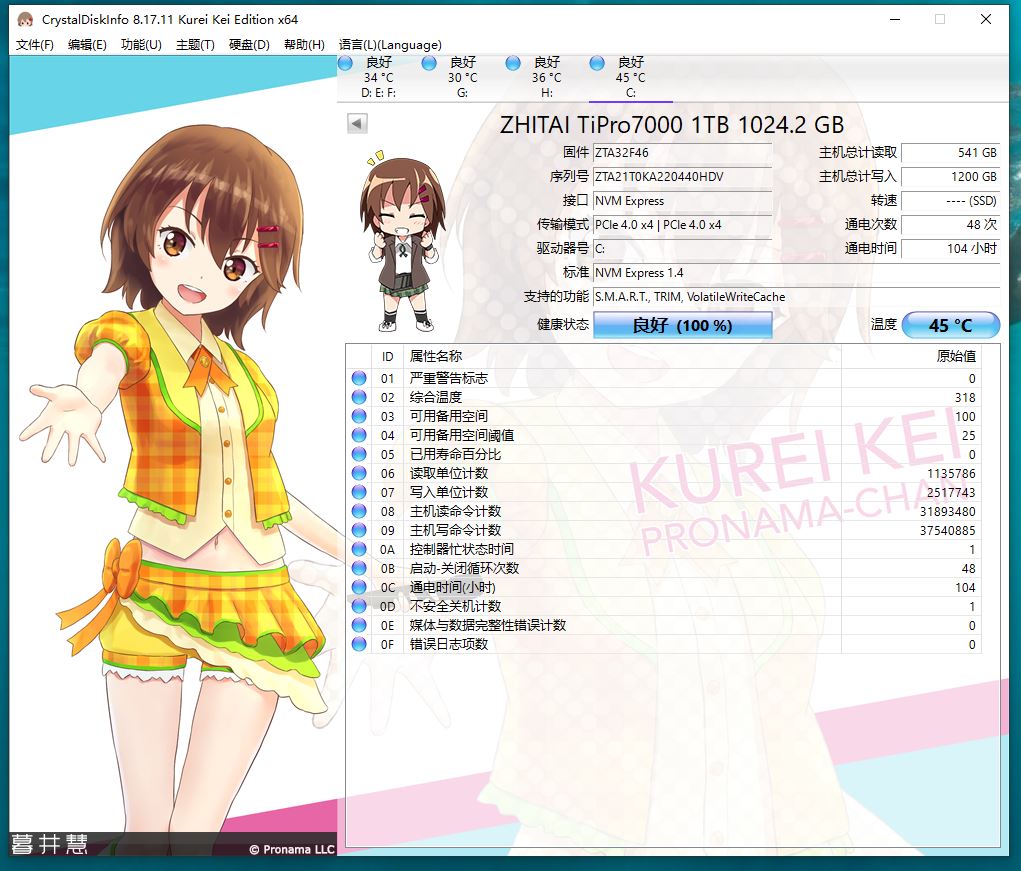Click the 序列号 serial number field
Image resolution: width=1021 pixels, height=871 pixels.
coord(682,177)
